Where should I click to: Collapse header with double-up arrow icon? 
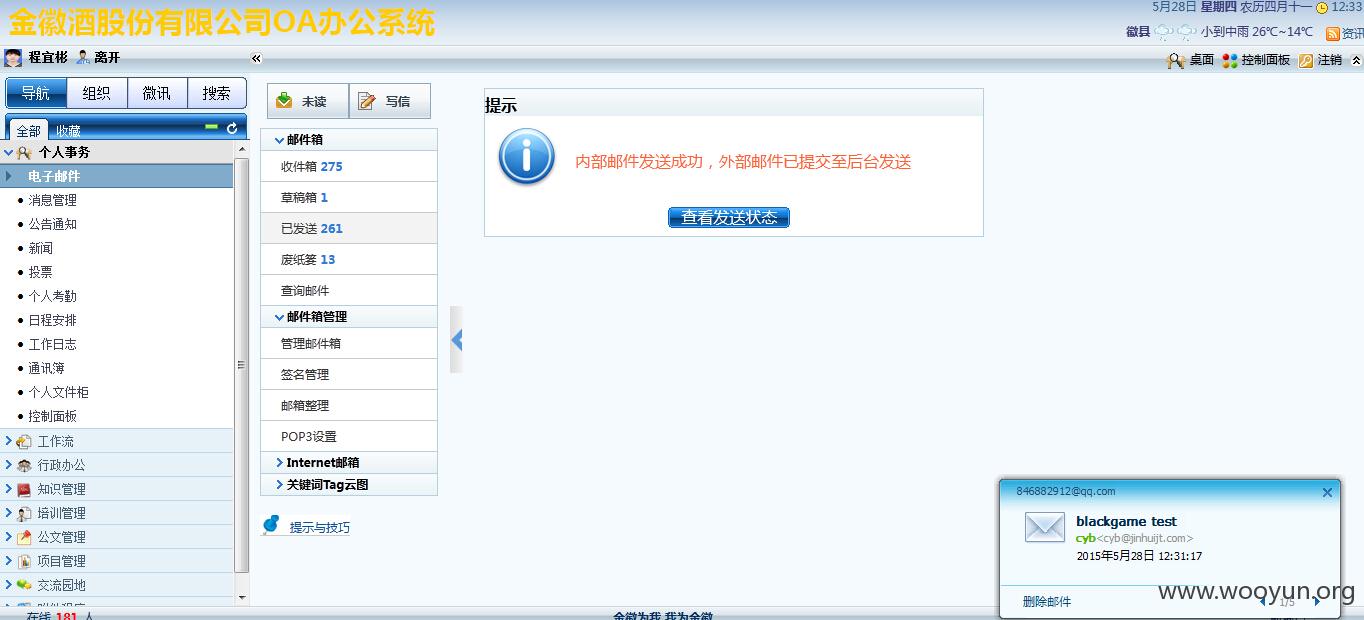point(1356,60)
